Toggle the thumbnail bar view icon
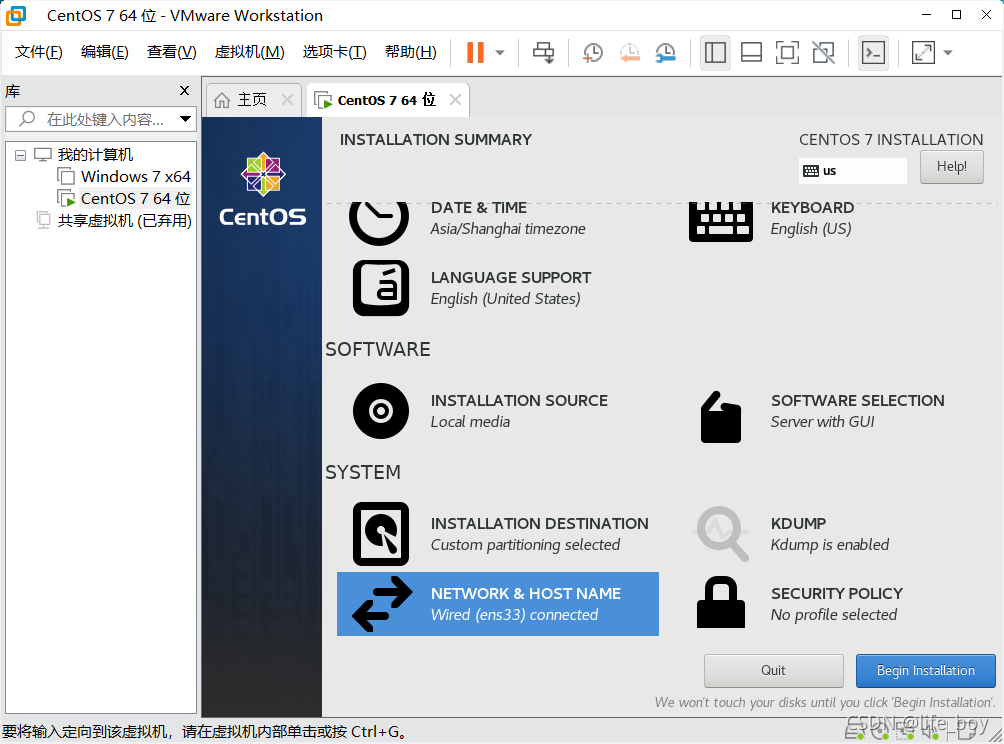The image size is (1004, 744). pos(751,53)
